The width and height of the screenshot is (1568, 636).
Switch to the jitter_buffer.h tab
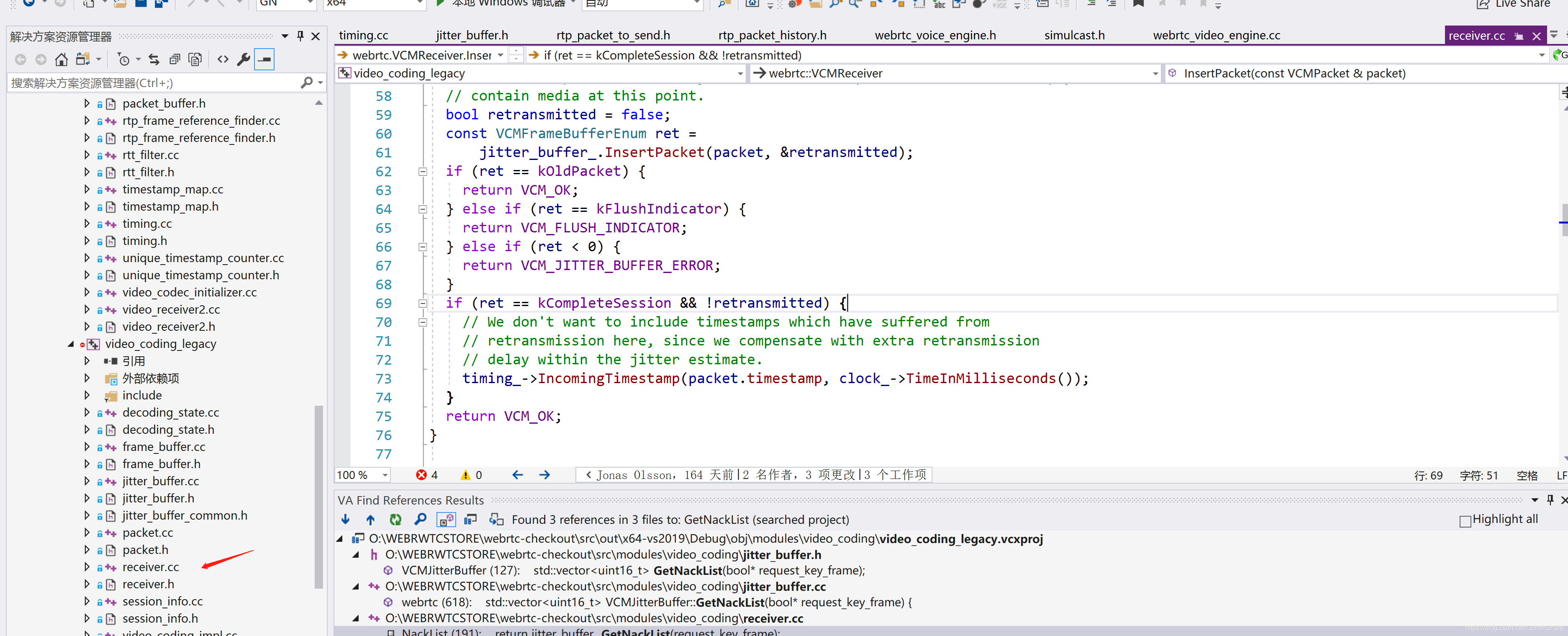(472, 35)
